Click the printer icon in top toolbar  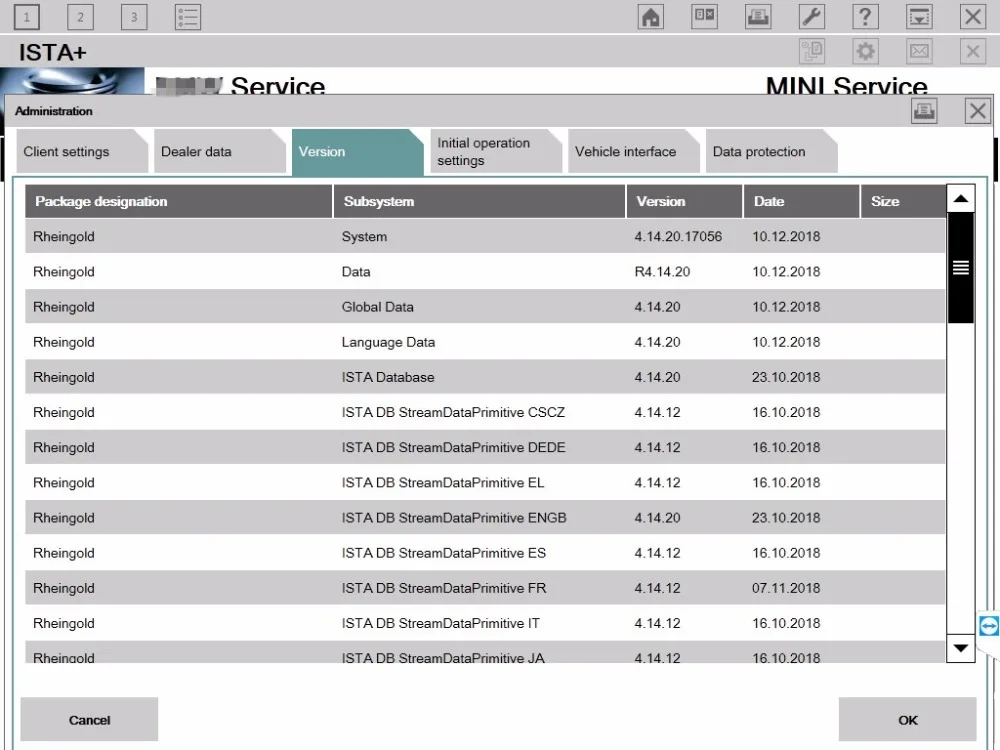tap(758, 17)
